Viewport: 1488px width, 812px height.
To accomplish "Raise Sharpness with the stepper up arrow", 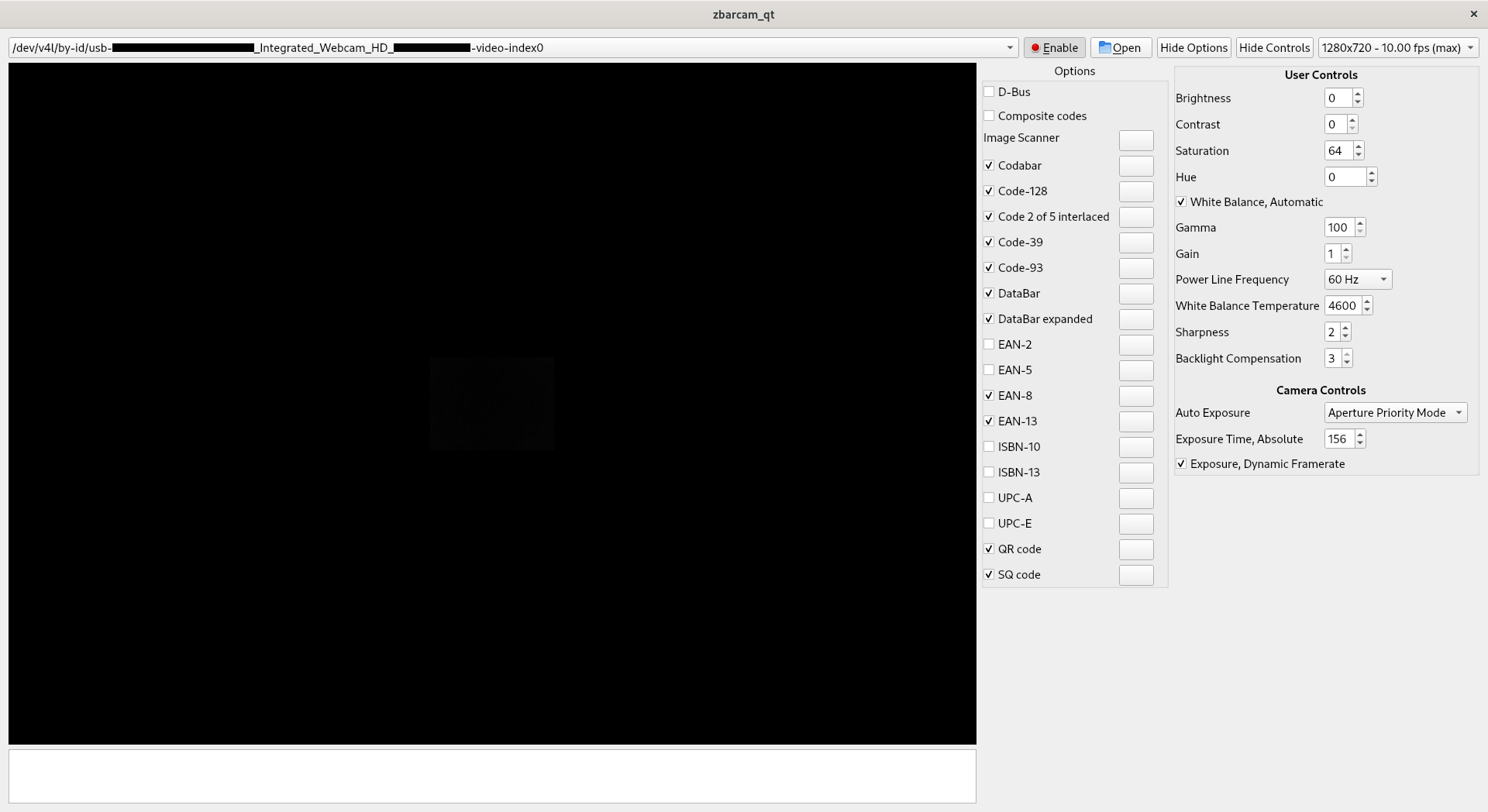I will (1345, 328).
